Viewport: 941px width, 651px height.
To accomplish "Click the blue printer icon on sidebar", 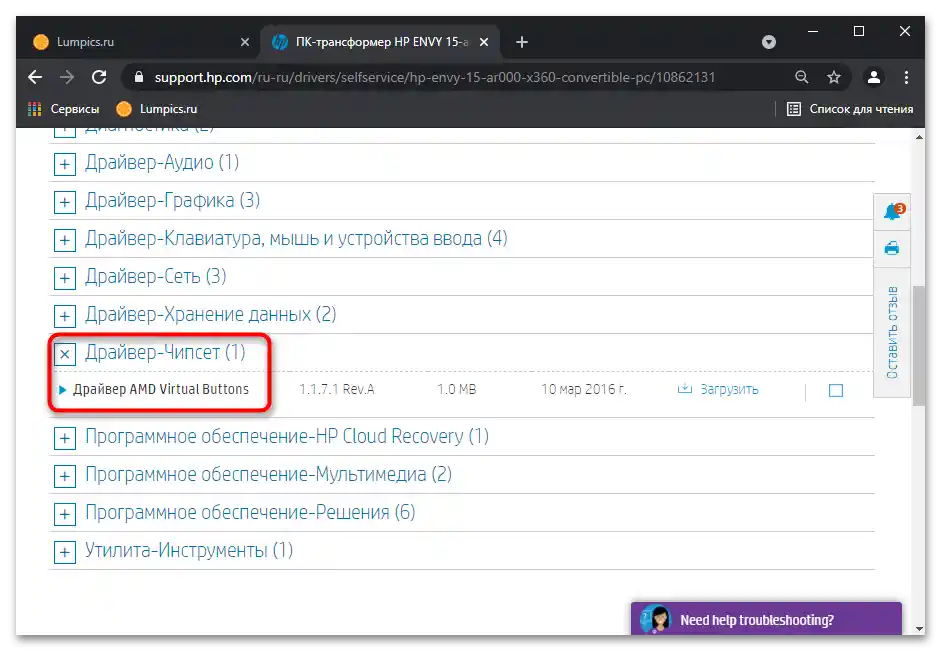I will (x=892, y=248).
